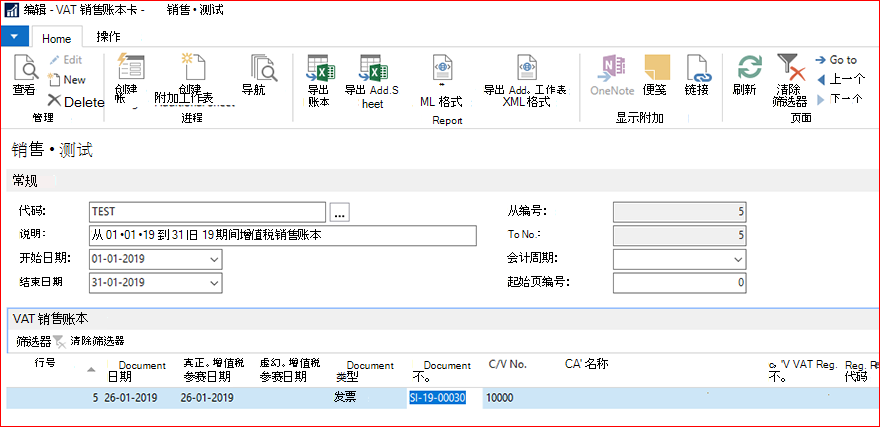Click the To No. field
Image resolution: width=880 pixels, height=427 pixels.
click(680, 236)
